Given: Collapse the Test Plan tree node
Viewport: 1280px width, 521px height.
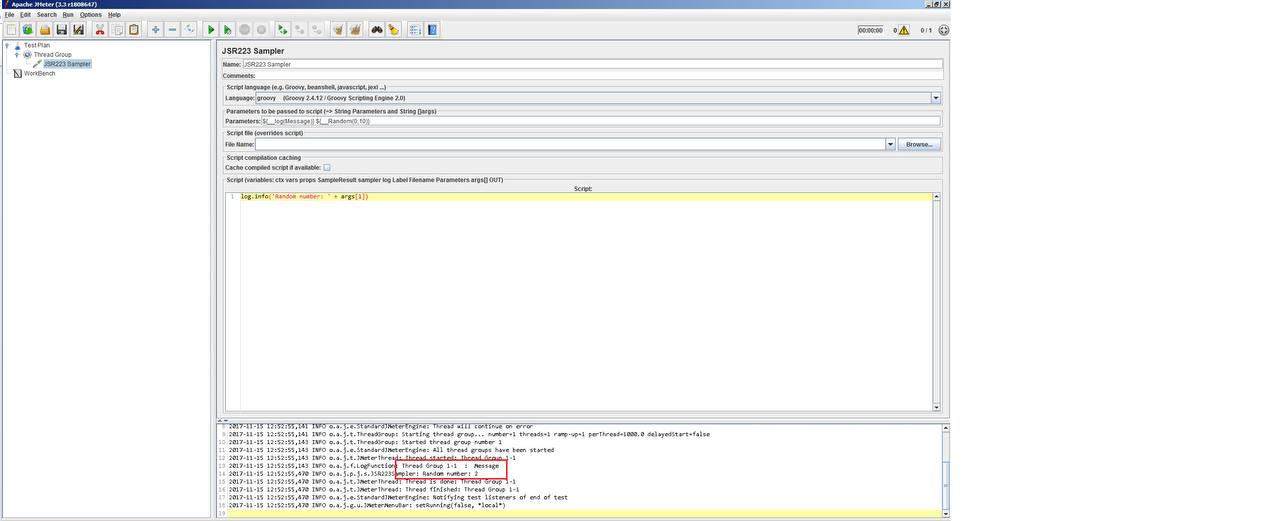Looking at the screenshot, I should pyautogui.click(x=7, y=45).
